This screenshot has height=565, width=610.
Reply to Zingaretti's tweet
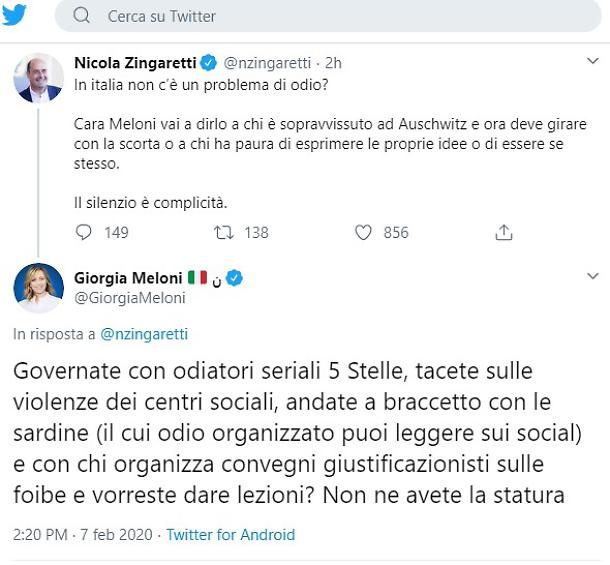85,232
